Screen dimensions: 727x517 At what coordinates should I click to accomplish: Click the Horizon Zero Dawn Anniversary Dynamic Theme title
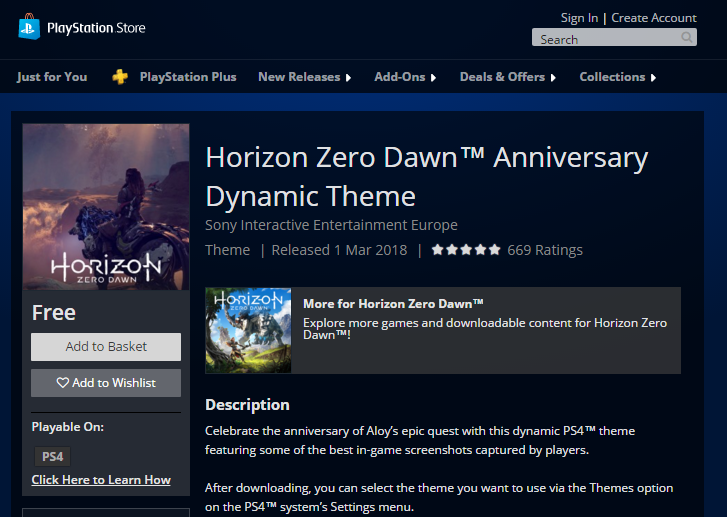pos(427,177)
